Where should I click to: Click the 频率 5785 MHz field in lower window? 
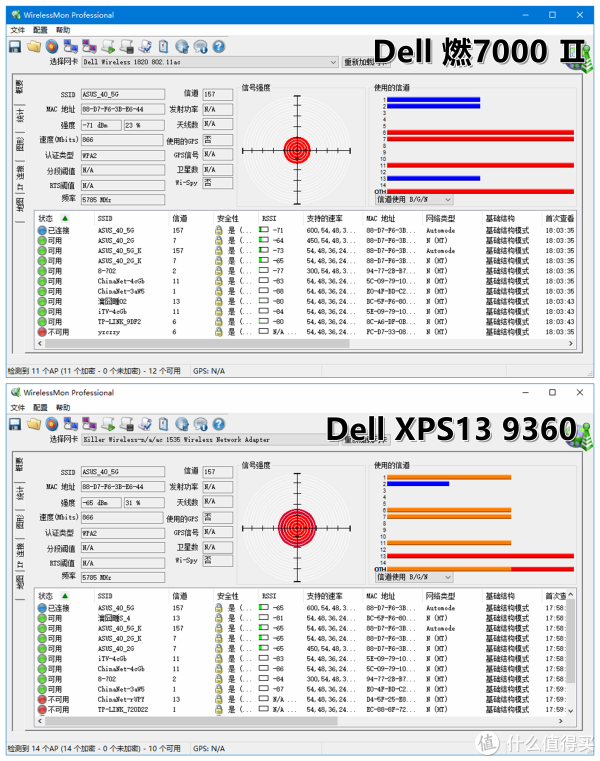[123, 578]
